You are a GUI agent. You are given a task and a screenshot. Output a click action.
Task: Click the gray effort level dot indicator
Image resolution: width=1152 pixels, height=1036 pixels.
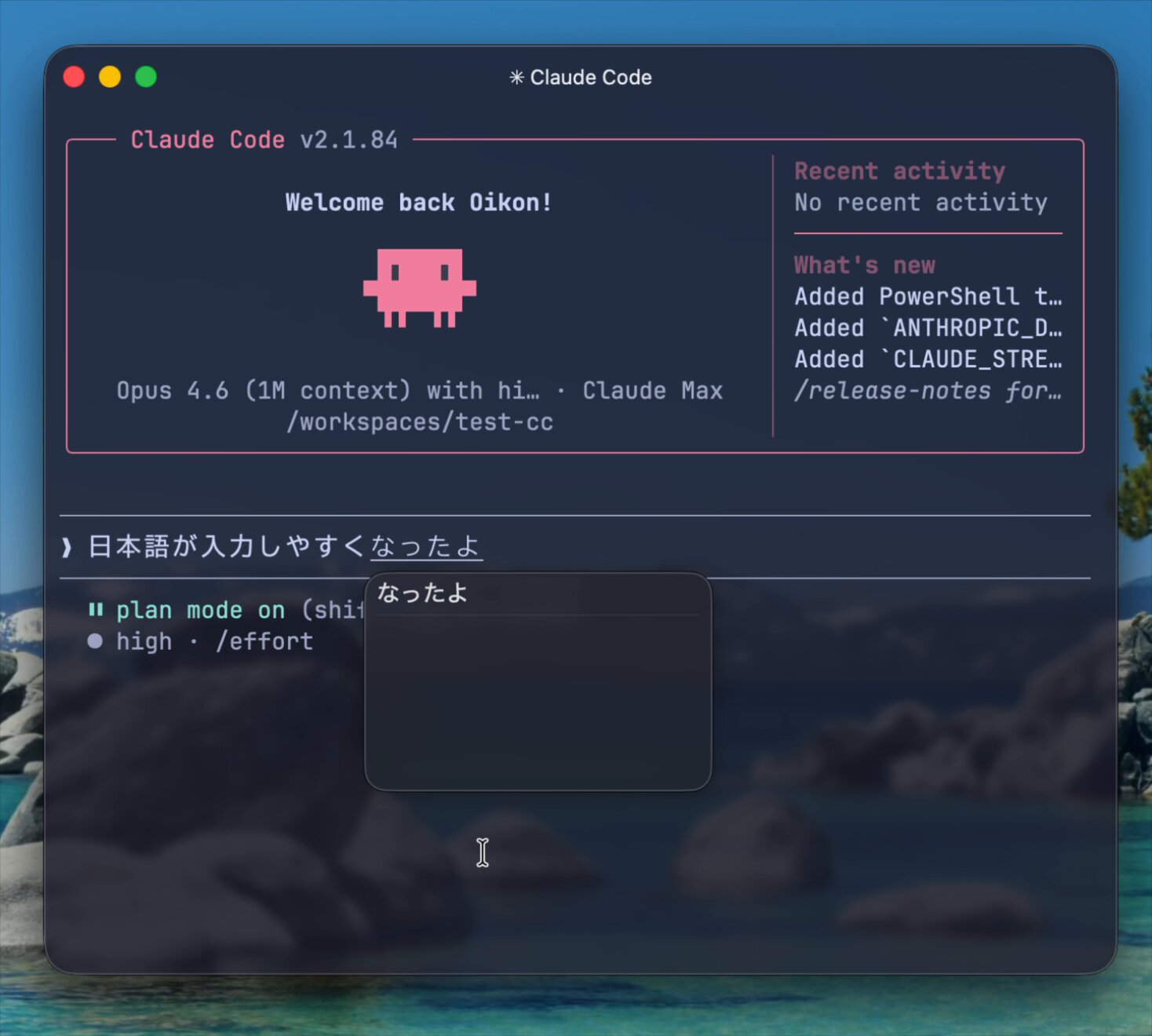95,641
